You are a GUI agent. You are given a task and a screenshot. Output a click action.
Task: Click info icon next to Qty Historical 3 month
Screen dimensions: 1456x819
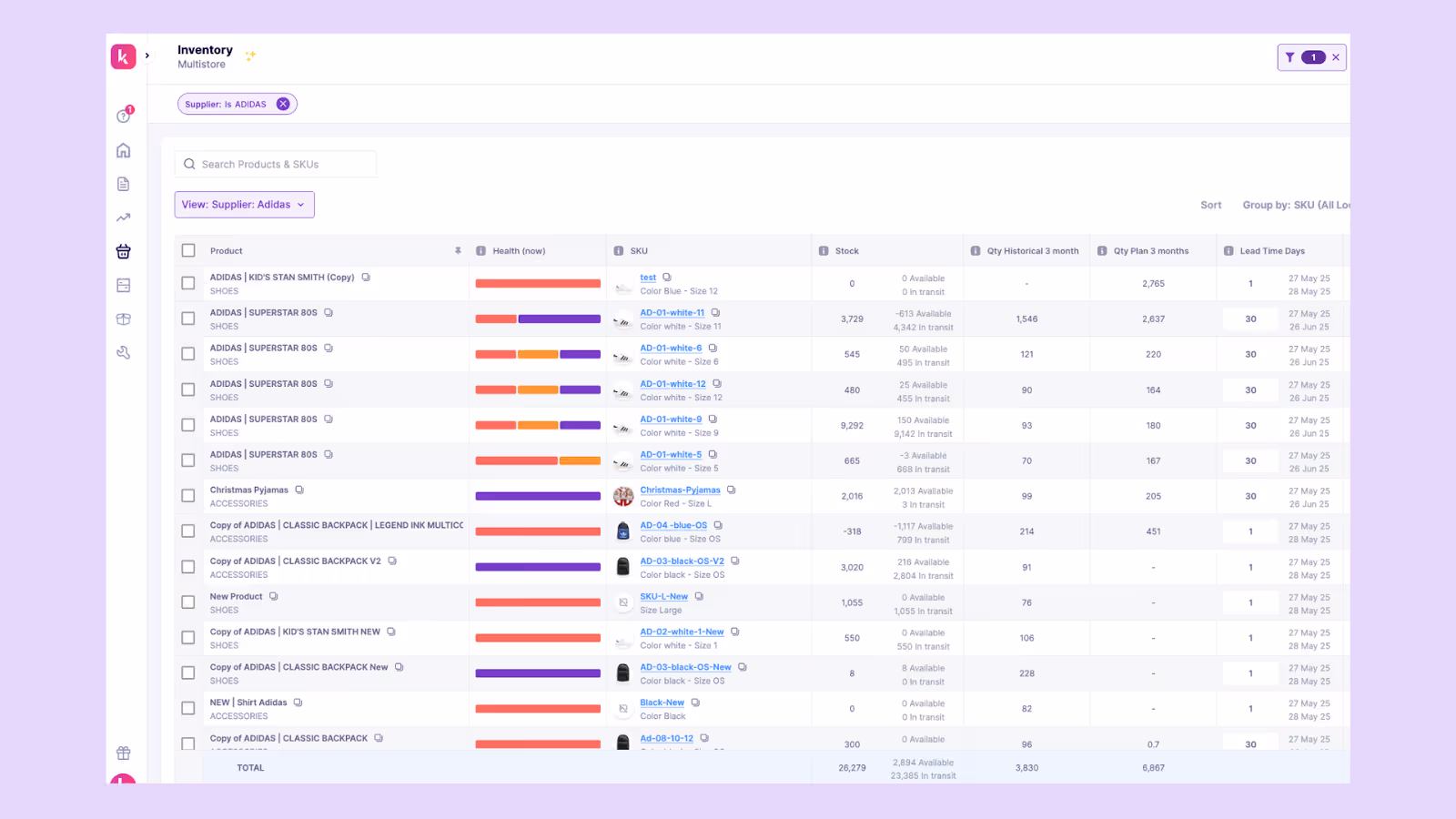[x=976, y=251]
